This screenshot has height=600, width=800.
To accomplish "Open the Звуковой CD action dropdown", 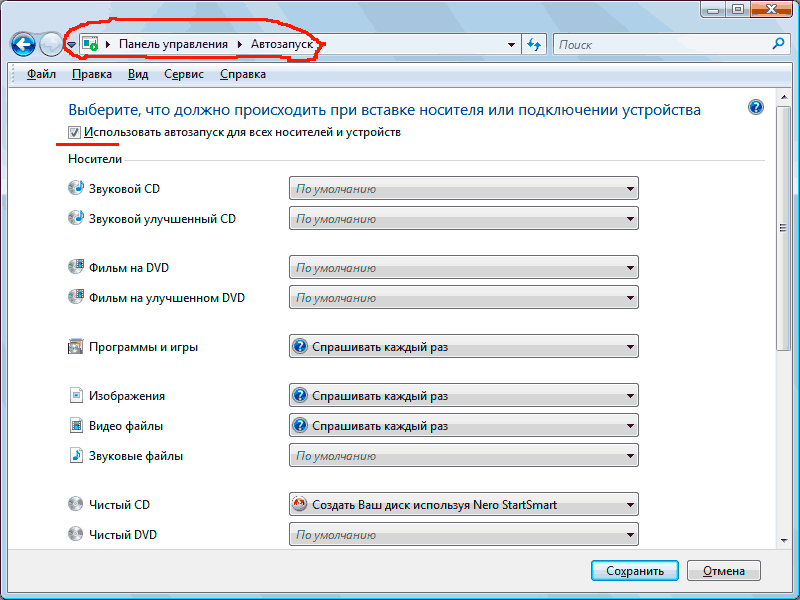I will 464,188.
